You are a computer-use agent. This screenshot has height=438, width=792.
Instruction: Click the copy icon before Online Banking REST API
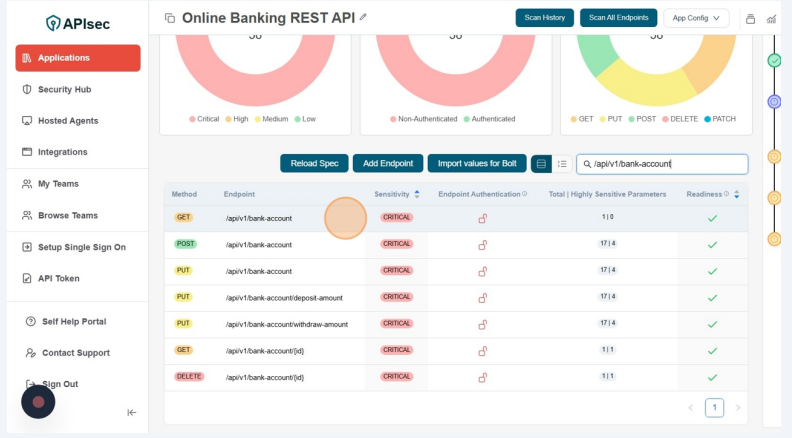pos(169,18)
